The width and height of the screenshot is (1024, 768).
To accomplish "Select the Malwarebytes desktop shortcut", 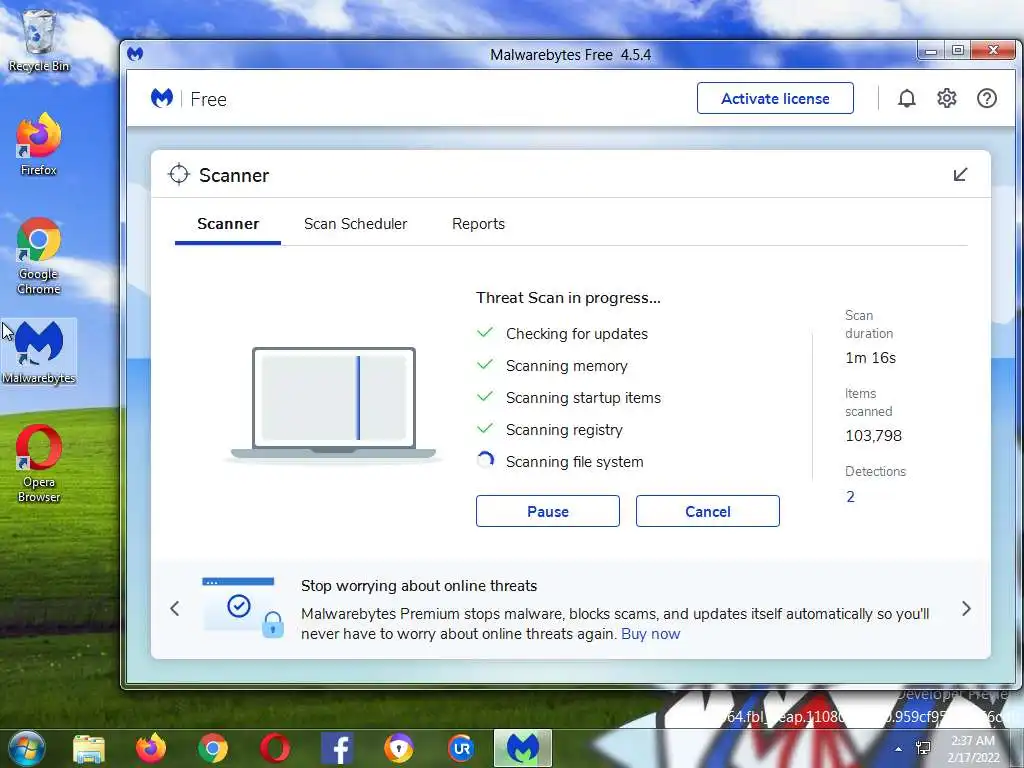I will [x=39, y=353].
